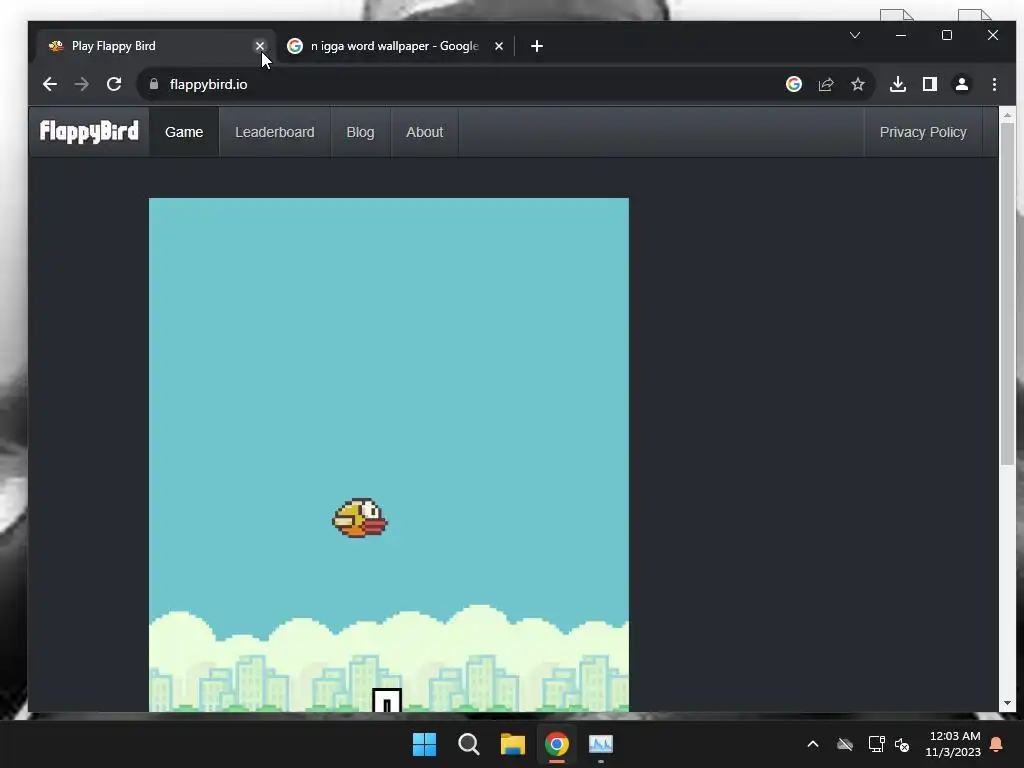Screen dimensions: 1024x768
Task: Open the clock showing 12:03 AM
Action: [953, 744]
